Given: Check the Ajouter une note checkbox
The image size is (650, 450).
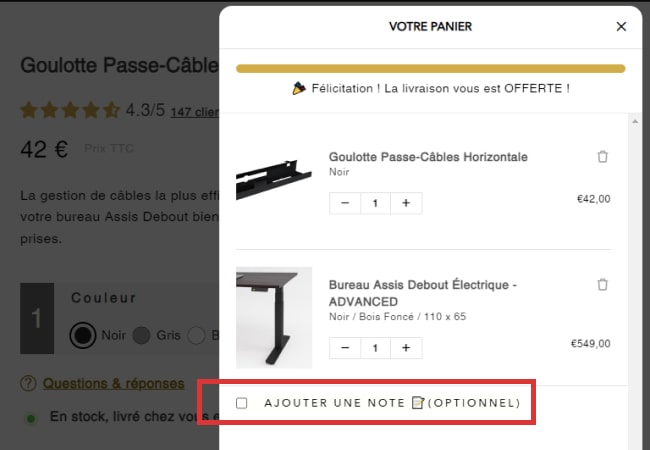Looking at the screenshot, I should (242, 403).
